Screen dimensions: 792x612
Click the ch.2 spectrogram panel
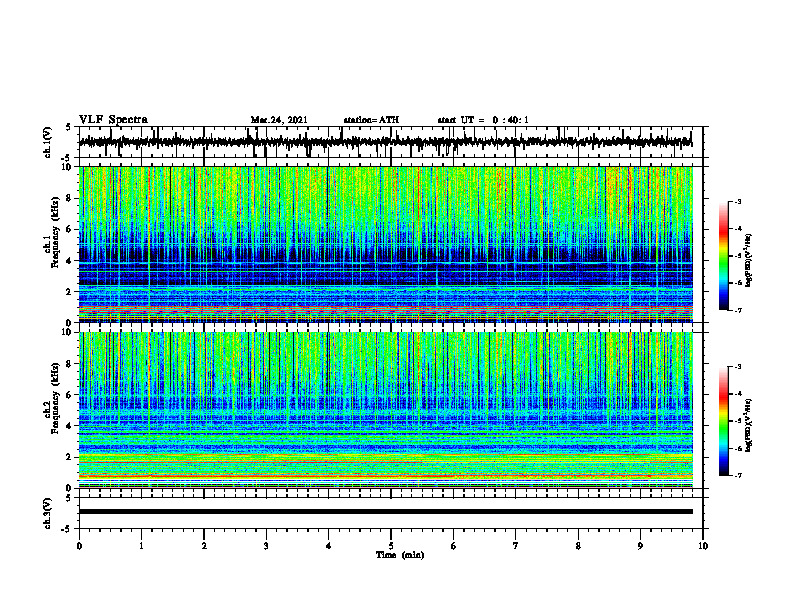[x=385, y=410]
